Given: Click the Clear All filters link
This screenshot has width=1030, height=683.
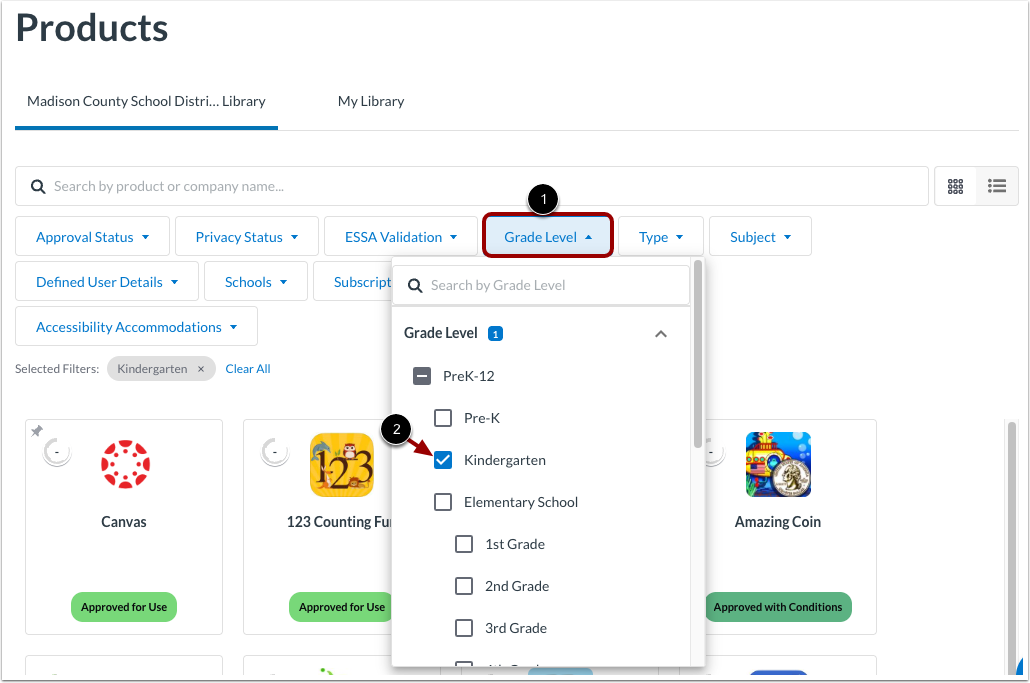Looking at the screenshot, I should (x=248, y=369).
